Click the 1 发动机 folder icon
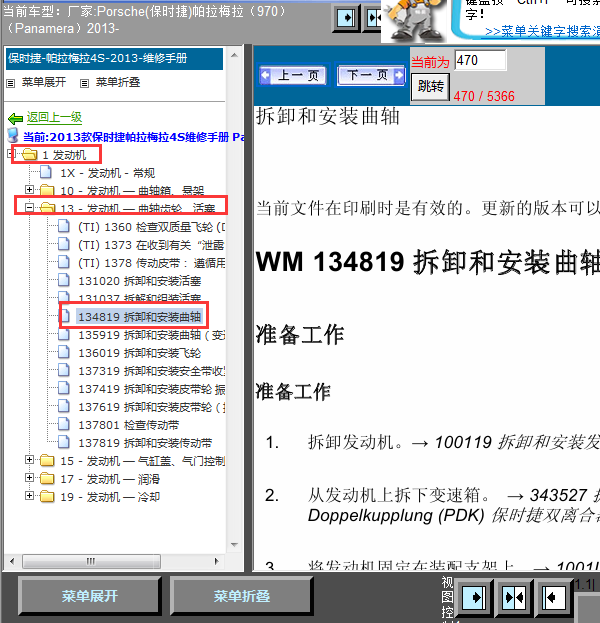This screenshot has width=600, height=623. point(29,154)
